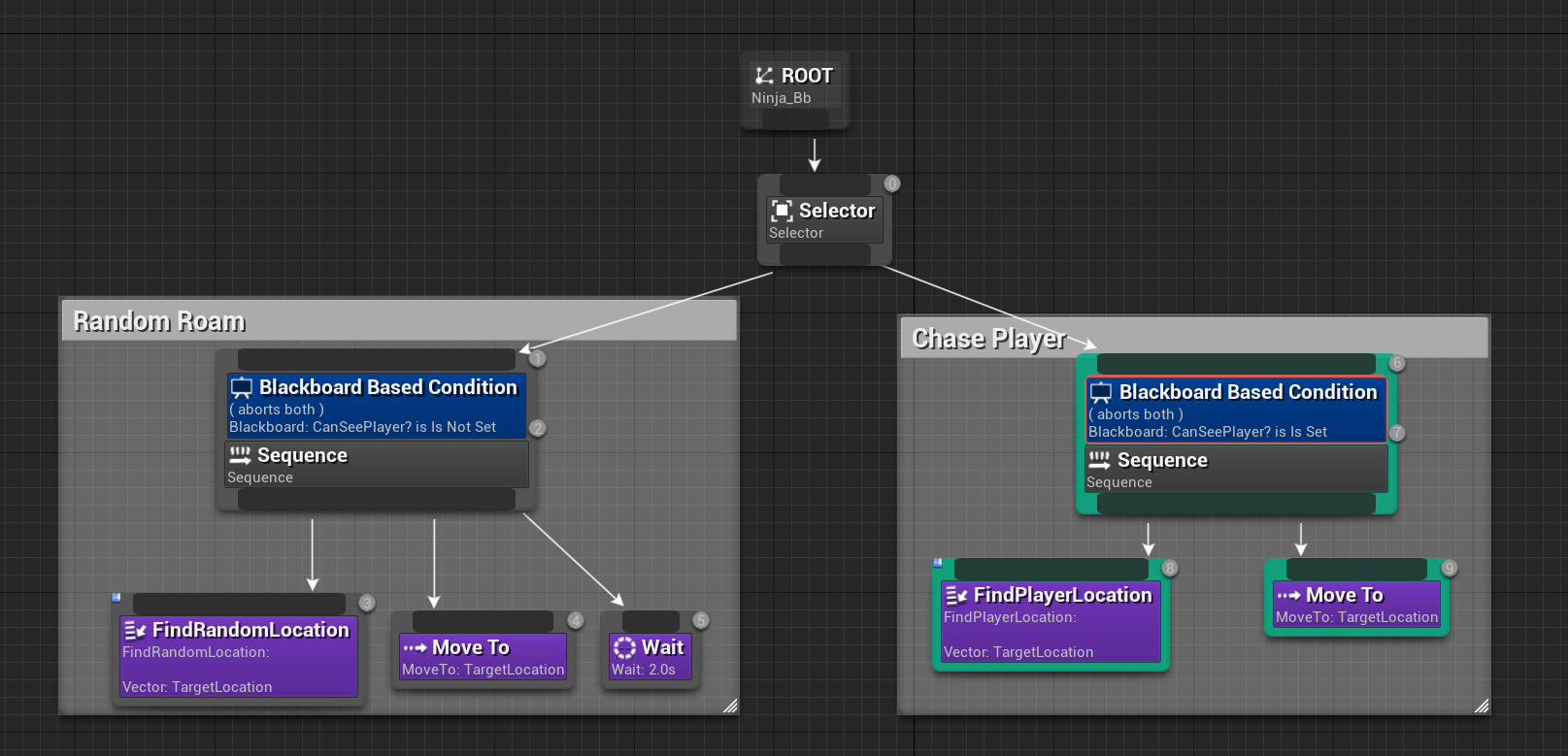Click the Selector node icon
1568x756 pixels.
pos(782,211)
